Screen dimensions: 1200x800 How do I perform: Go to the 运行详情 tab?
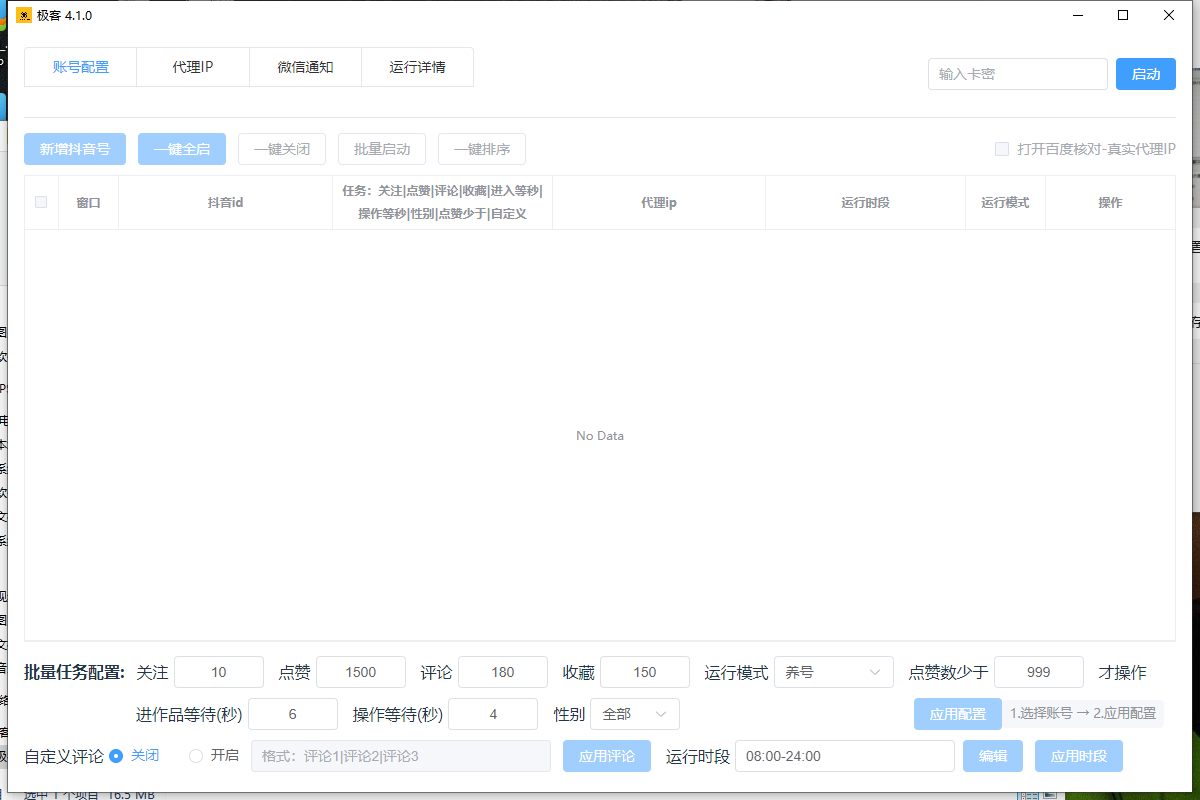tap(417, 68)
